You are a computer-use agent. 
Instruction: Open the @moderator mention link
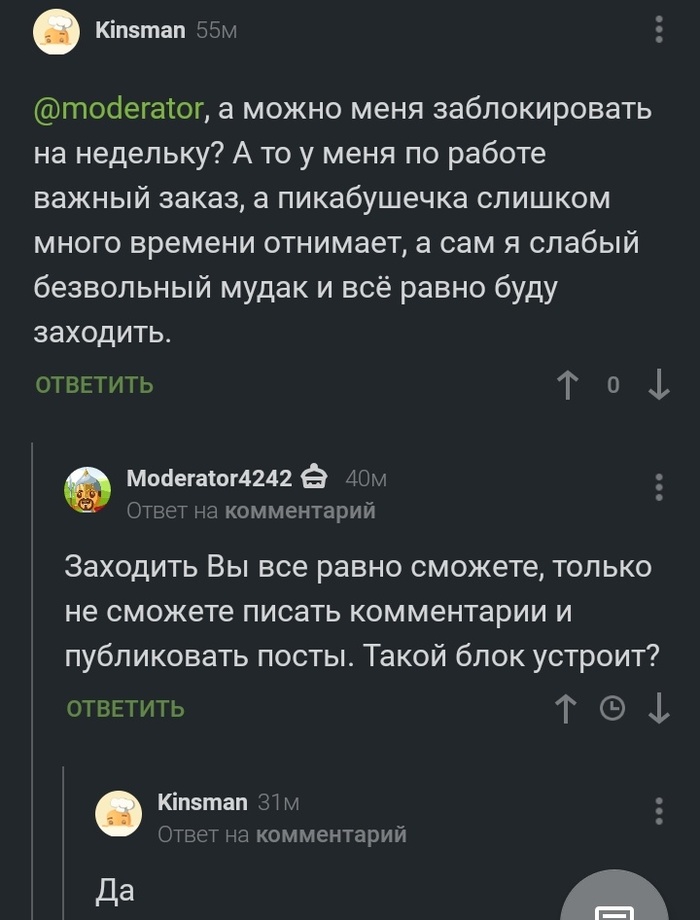120,108
